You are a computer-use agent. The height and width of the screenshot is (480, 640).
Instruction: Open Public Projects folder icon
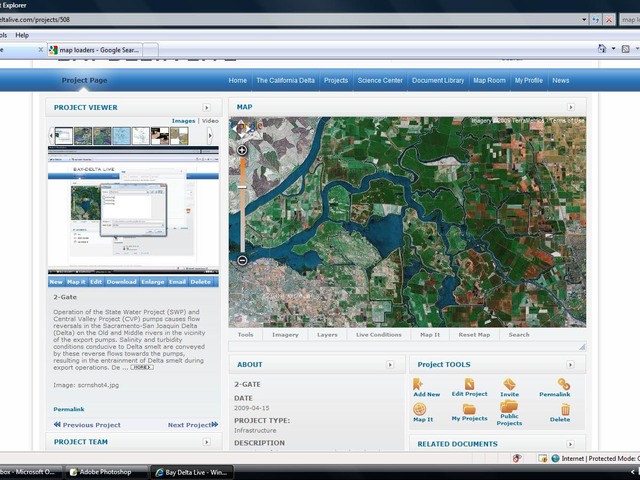[x=509, y=407]
